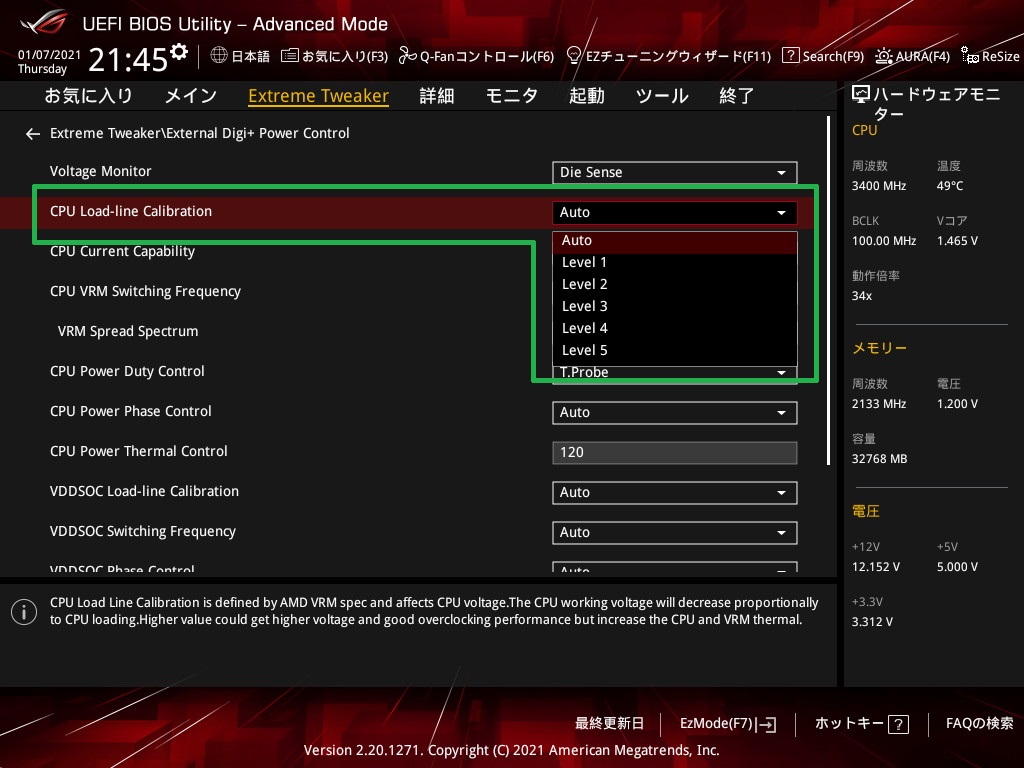The height and width of the screenshot is (768, 1024).
Task: Open VDDSOC Load-line Calibration dropdown
Action: coord(675,492)
